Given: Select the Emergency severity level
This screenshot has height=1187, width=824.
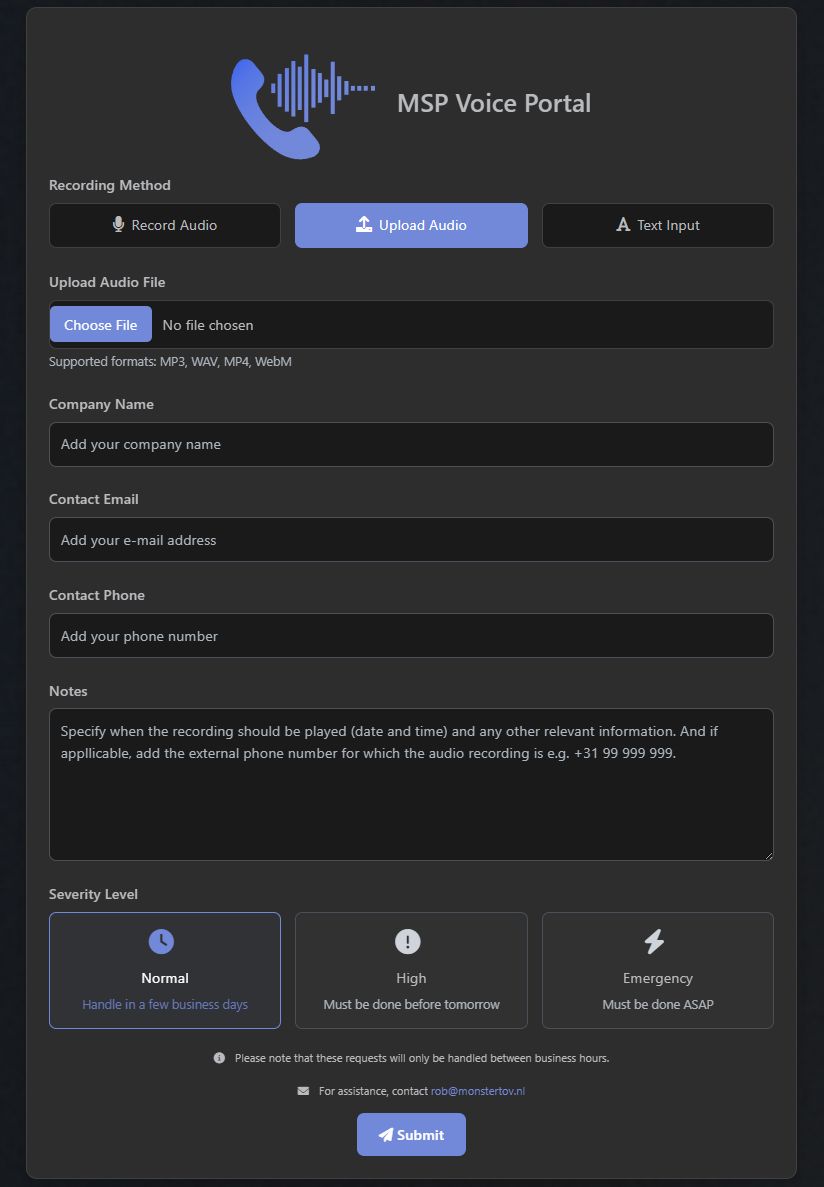Looking at the screenshot, I should [657, 970].
